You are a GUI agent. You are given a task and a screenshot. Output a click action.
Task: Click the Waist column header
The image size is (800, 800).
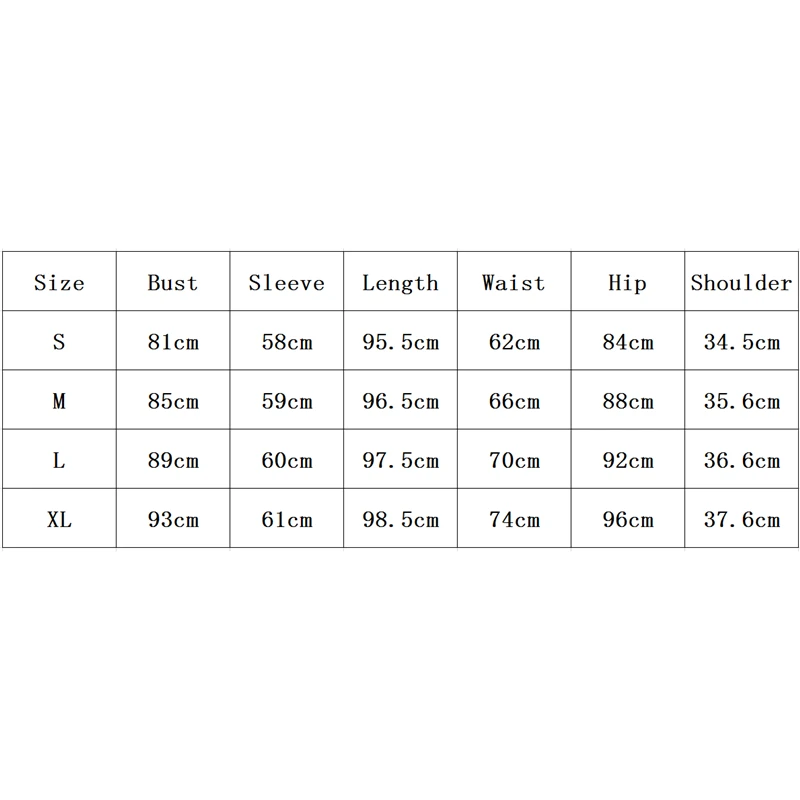[x=514, y=283]
